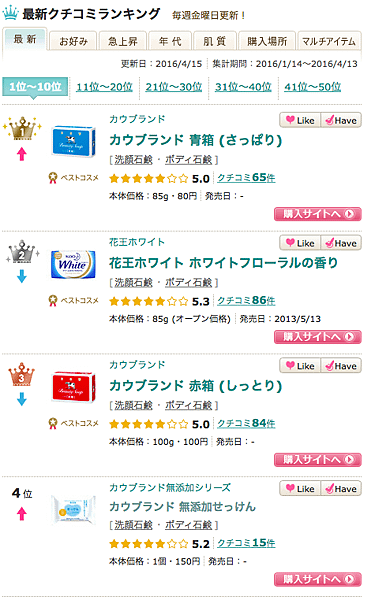Open the red カウブランド 赤箱 product image
The image size is (371, 600).
(73, 387)
